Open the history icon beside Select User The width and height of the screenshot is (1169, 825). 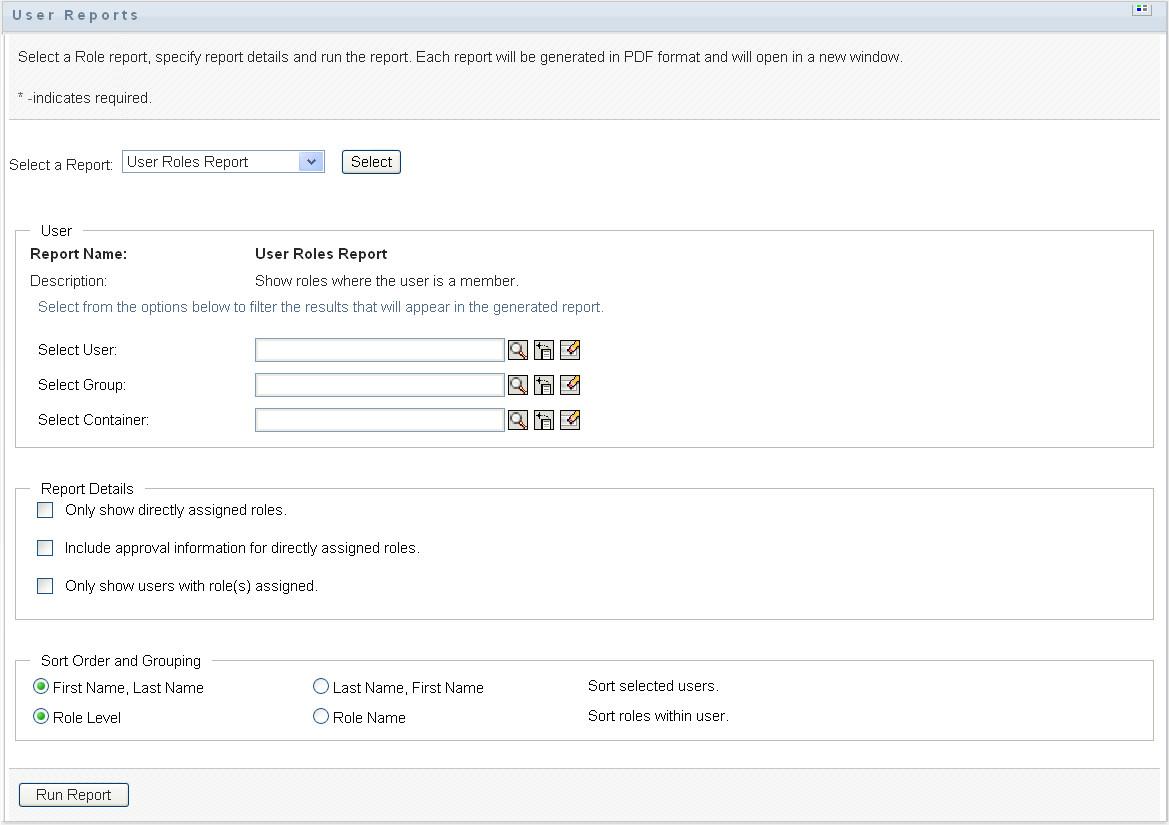click(x=544, y=350)
